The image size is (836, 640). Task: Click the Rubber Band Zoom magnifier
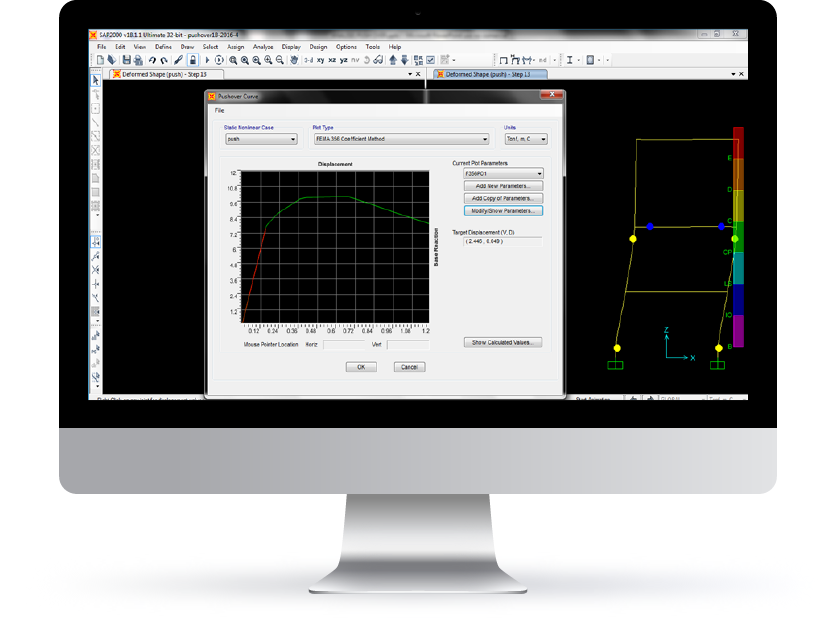point(233,60)
